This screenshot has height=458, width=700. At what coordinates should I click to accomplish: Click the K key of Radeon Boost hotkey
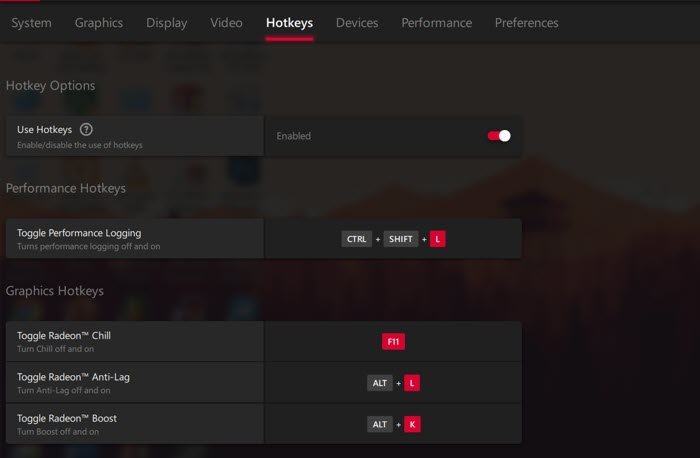412,424
